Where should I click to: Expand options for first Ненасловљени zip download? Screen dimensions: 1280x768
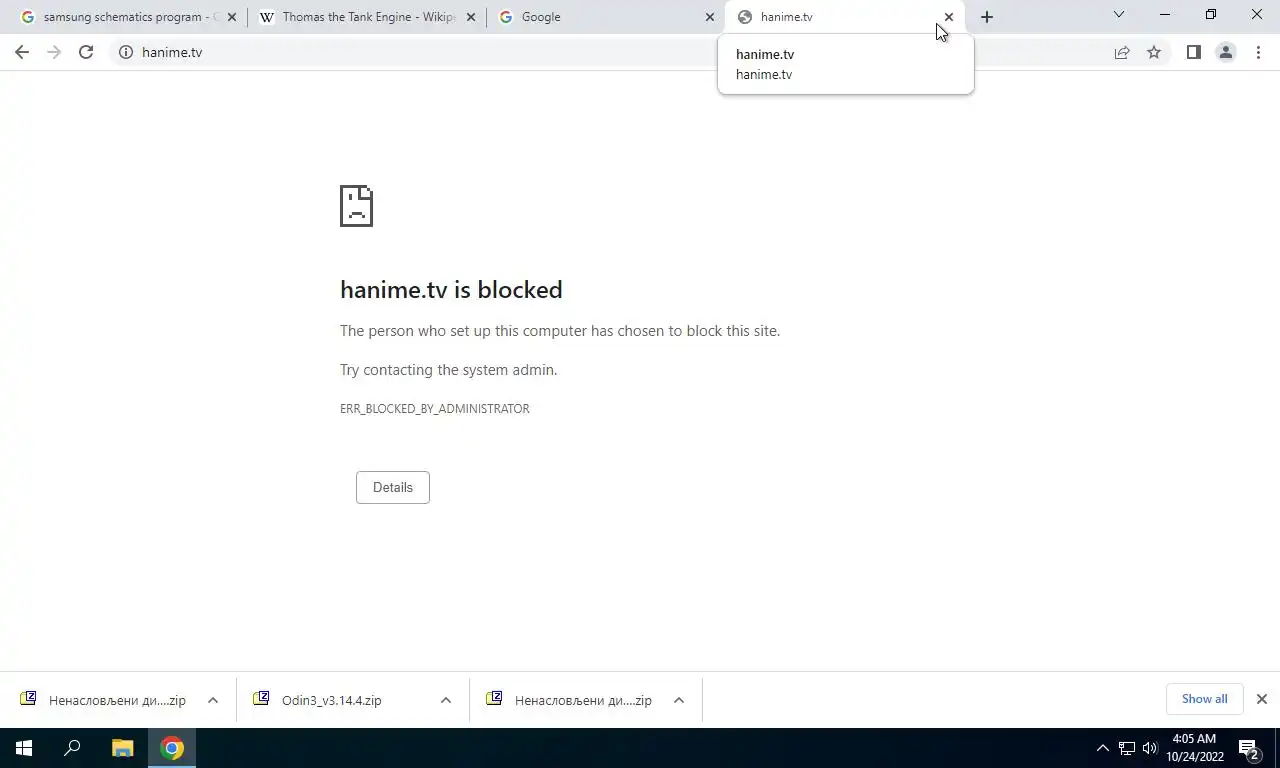pos(213,700)
